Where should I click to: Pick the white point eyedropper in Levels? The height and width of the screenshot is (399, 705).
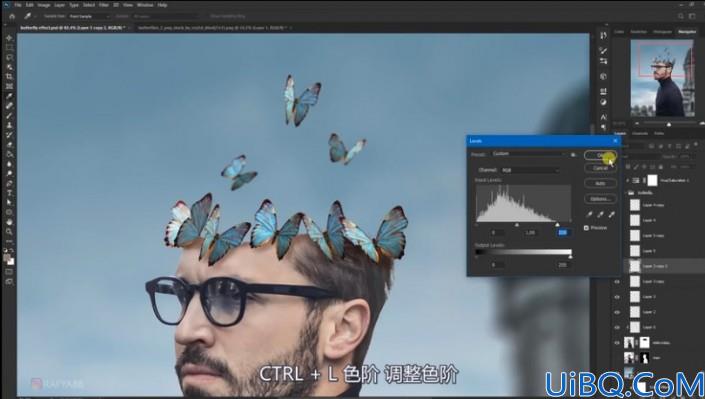(x=611, y=214)
